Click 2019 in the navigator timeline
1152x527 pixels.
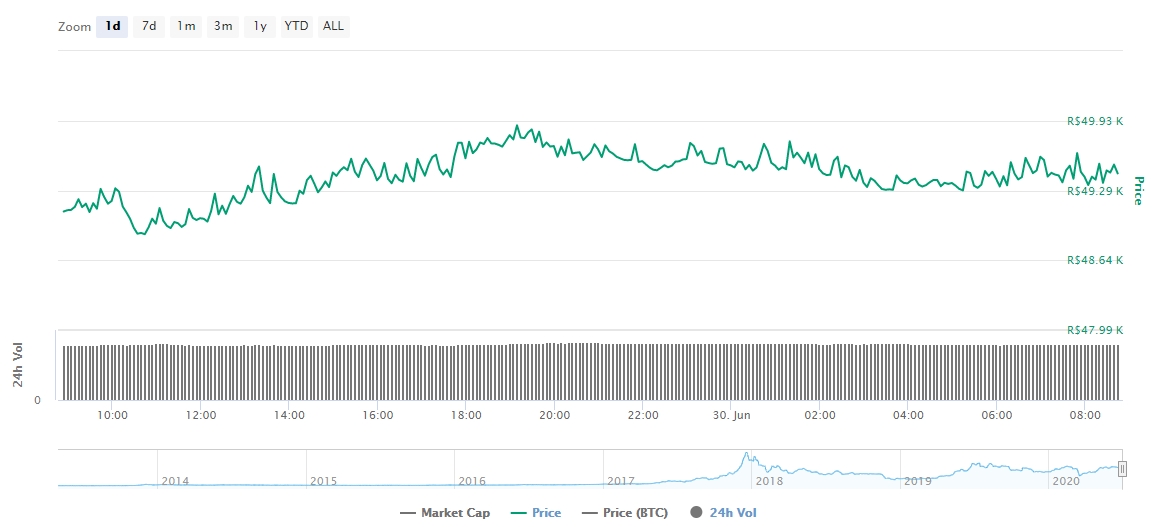(x=918, y=481)
